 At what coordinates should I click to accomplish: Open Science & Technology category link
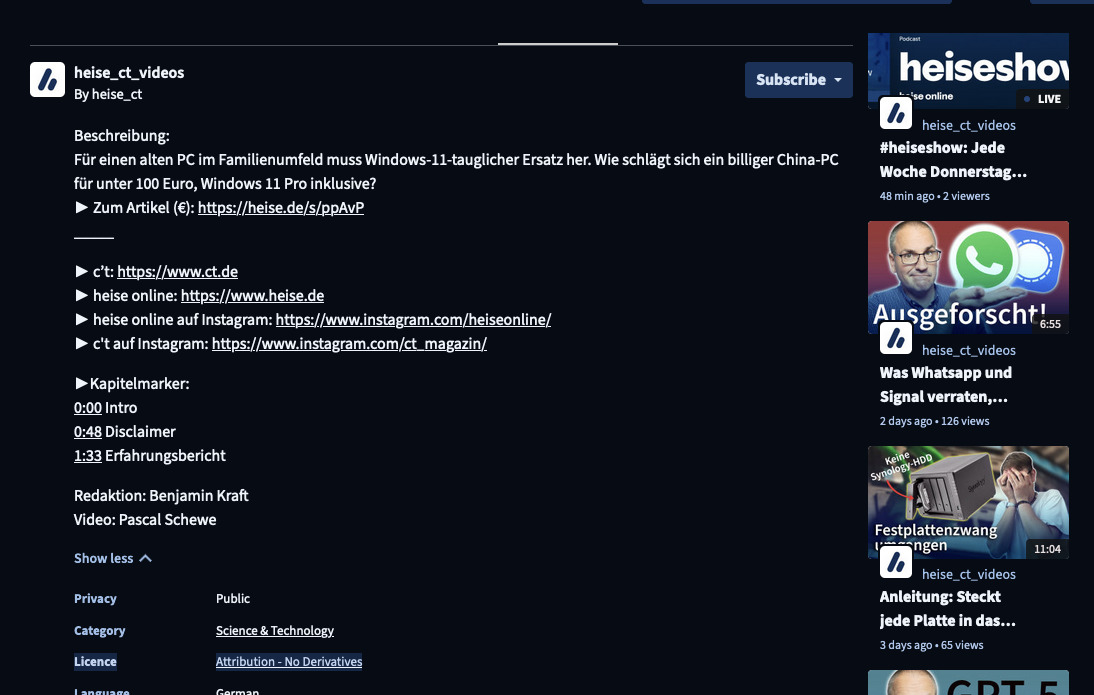pos(275,630)
